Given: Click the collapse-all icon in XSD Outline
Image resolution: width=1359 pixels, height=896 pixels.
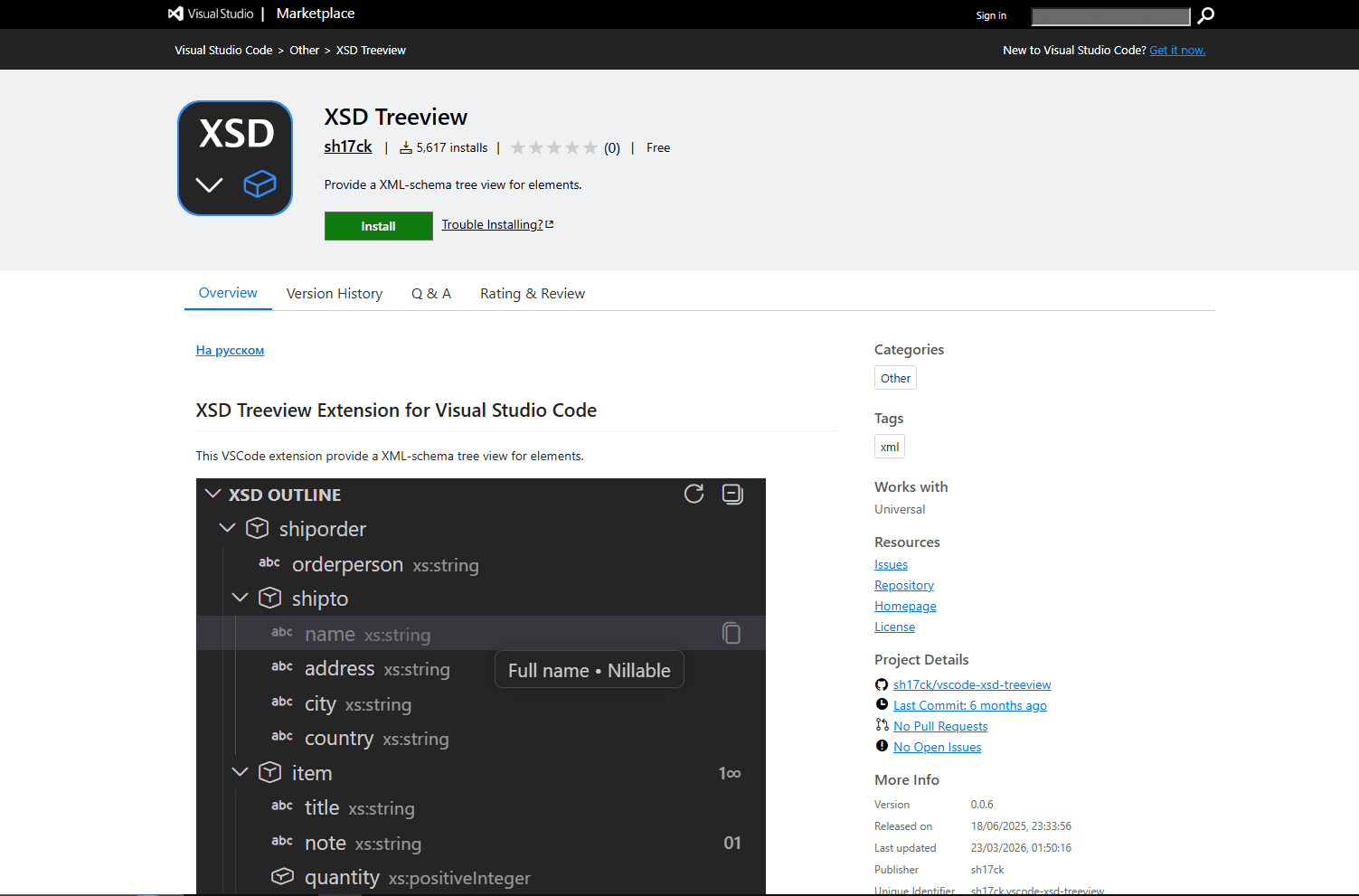Looking at the screenshot, I should click(732, 494).
